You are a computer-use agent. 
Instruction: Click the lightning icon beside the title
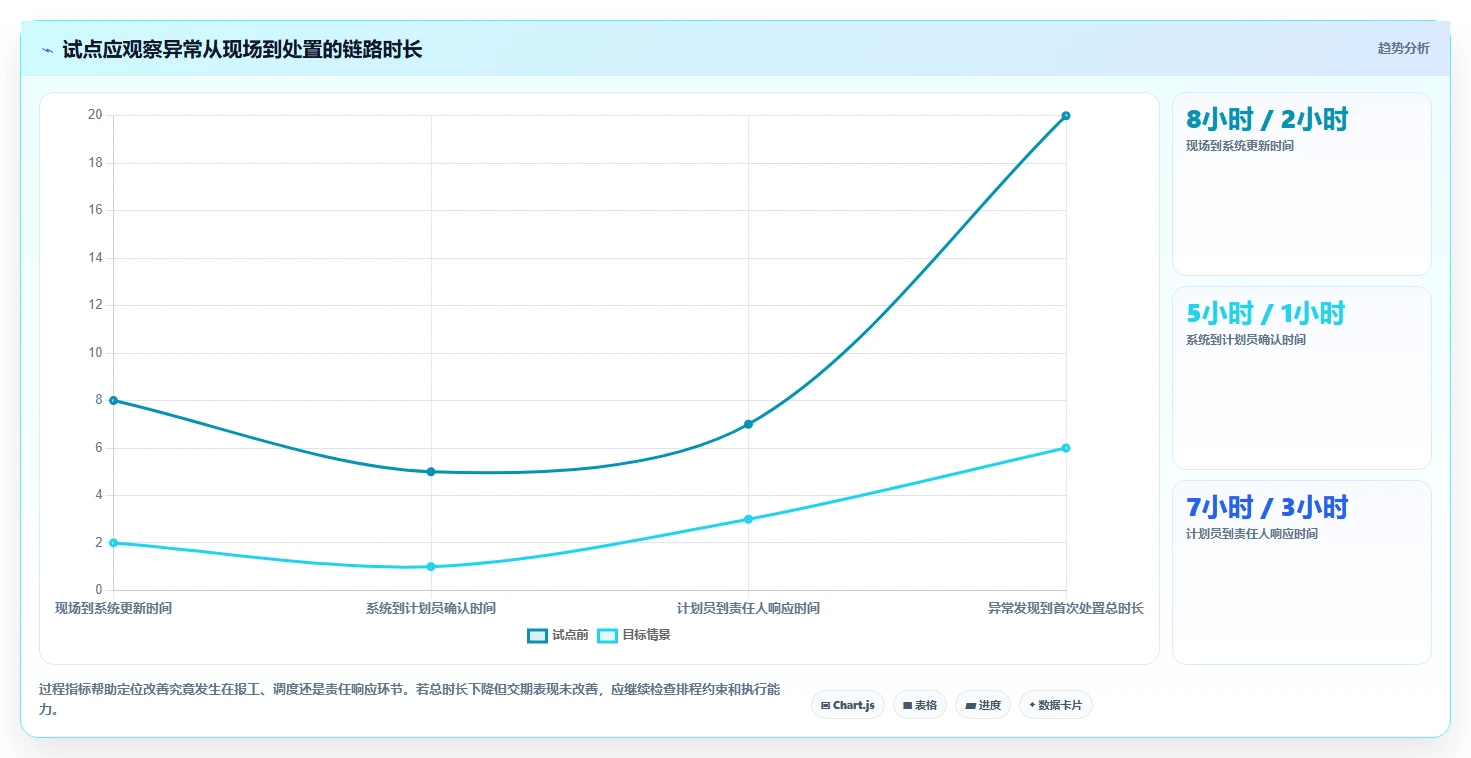click(47, 50)
